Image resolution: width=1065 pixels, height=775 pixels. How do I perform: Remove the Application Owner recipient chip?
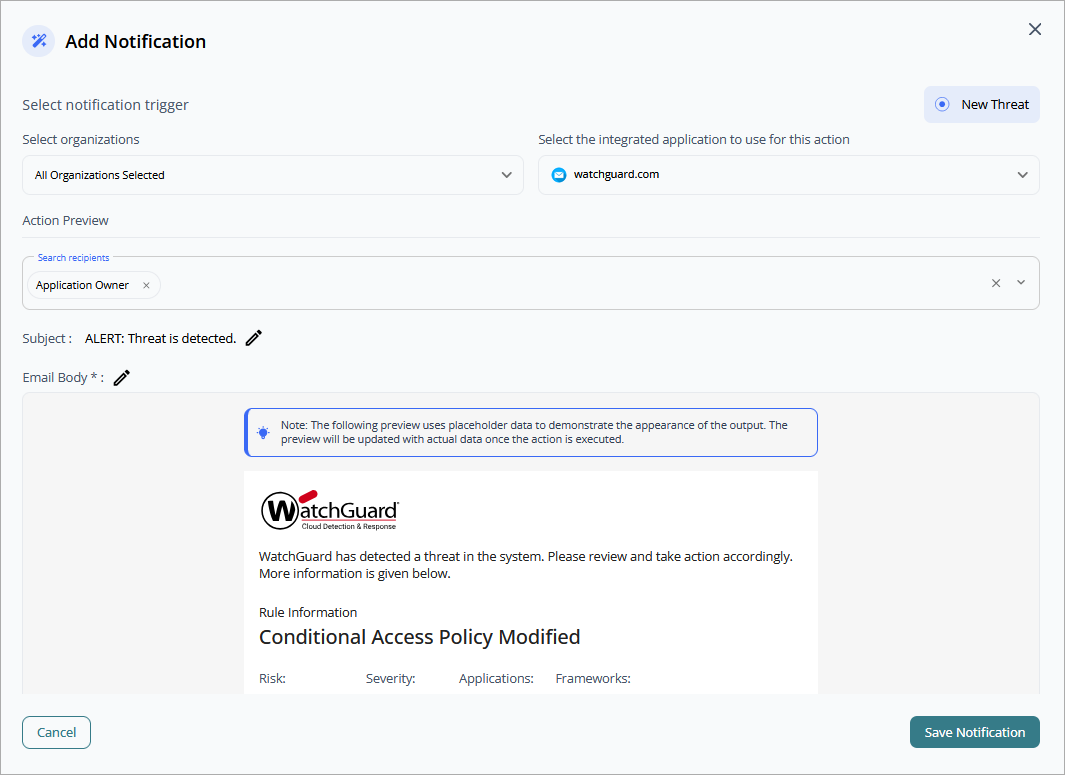coord(146,285)
